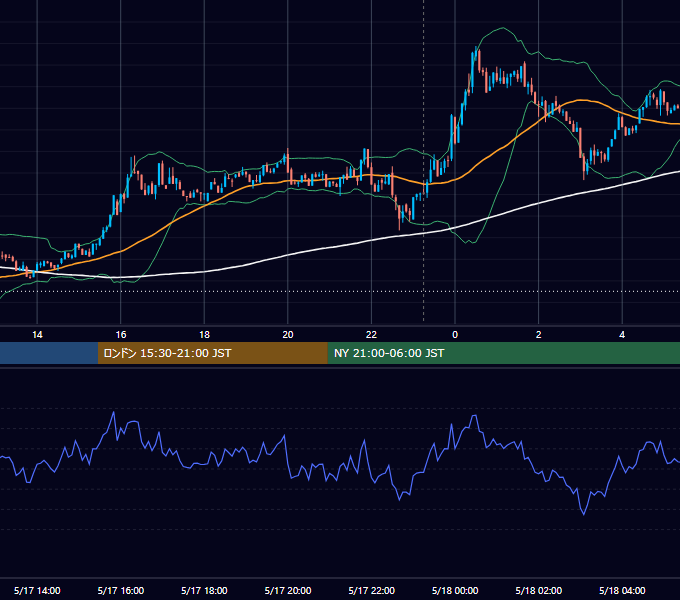
Task: Click the 5/17 20:00 timestamp label
Action: tap(288, 590)
